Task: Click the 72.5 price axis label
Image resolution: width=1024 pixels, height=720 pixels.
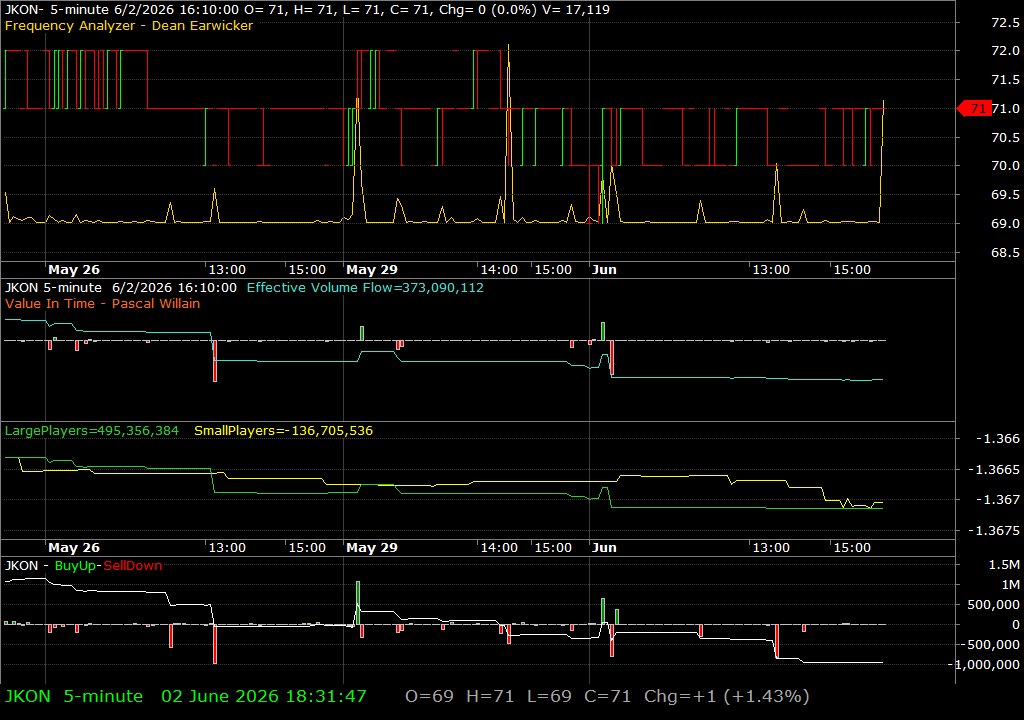Action: [1005, 22]
